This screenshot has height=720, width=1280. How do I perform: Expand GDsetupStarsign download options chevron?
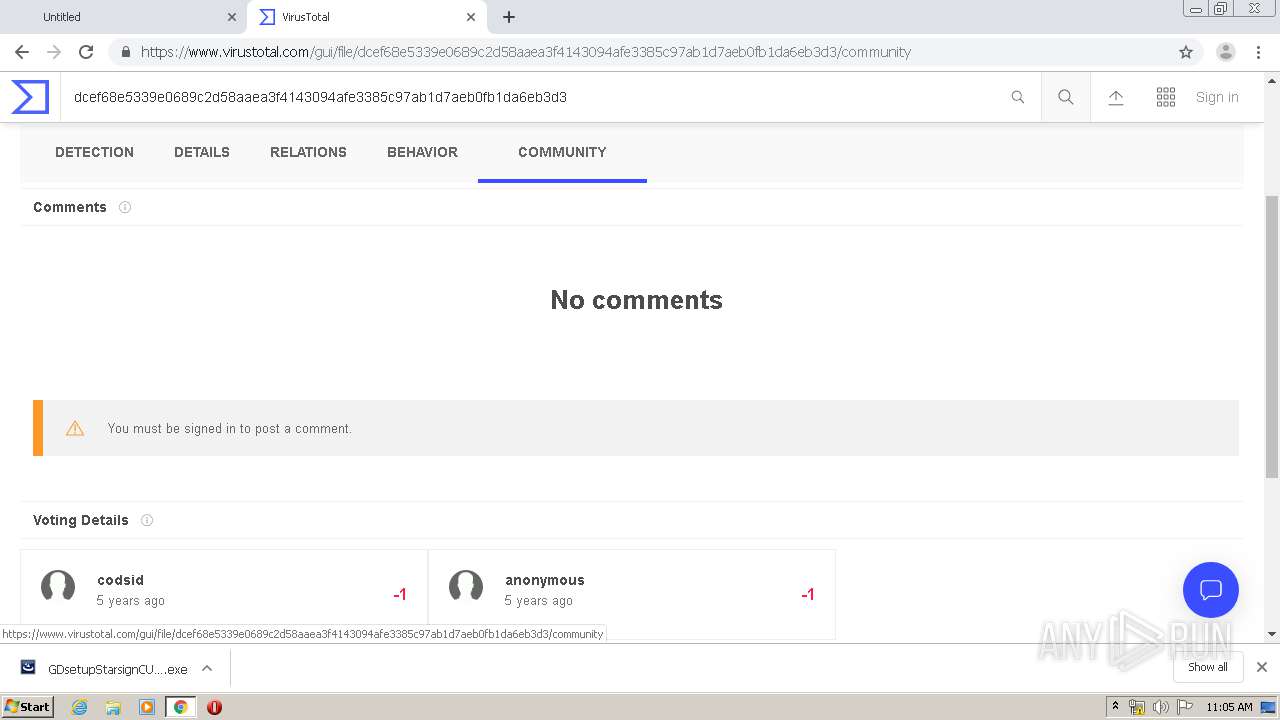tap(207, 669)
